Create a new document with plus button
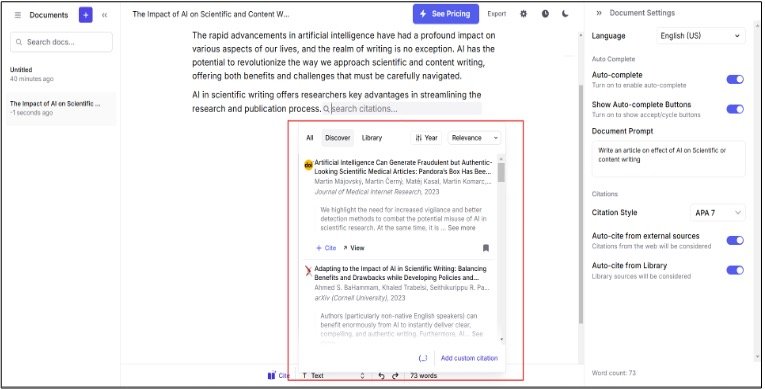 [85, 15]
